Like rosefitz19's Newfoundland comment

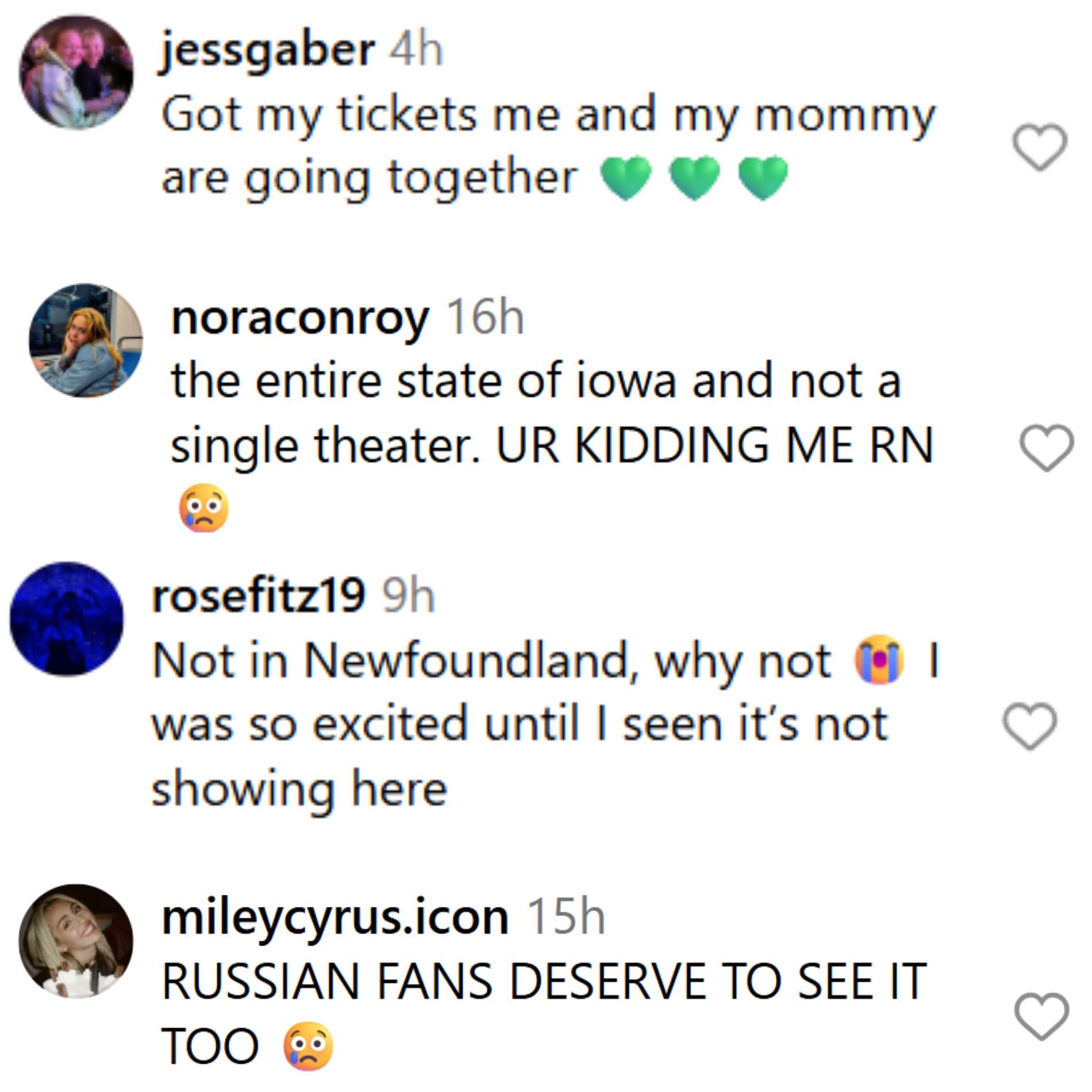click(1029, 726)
